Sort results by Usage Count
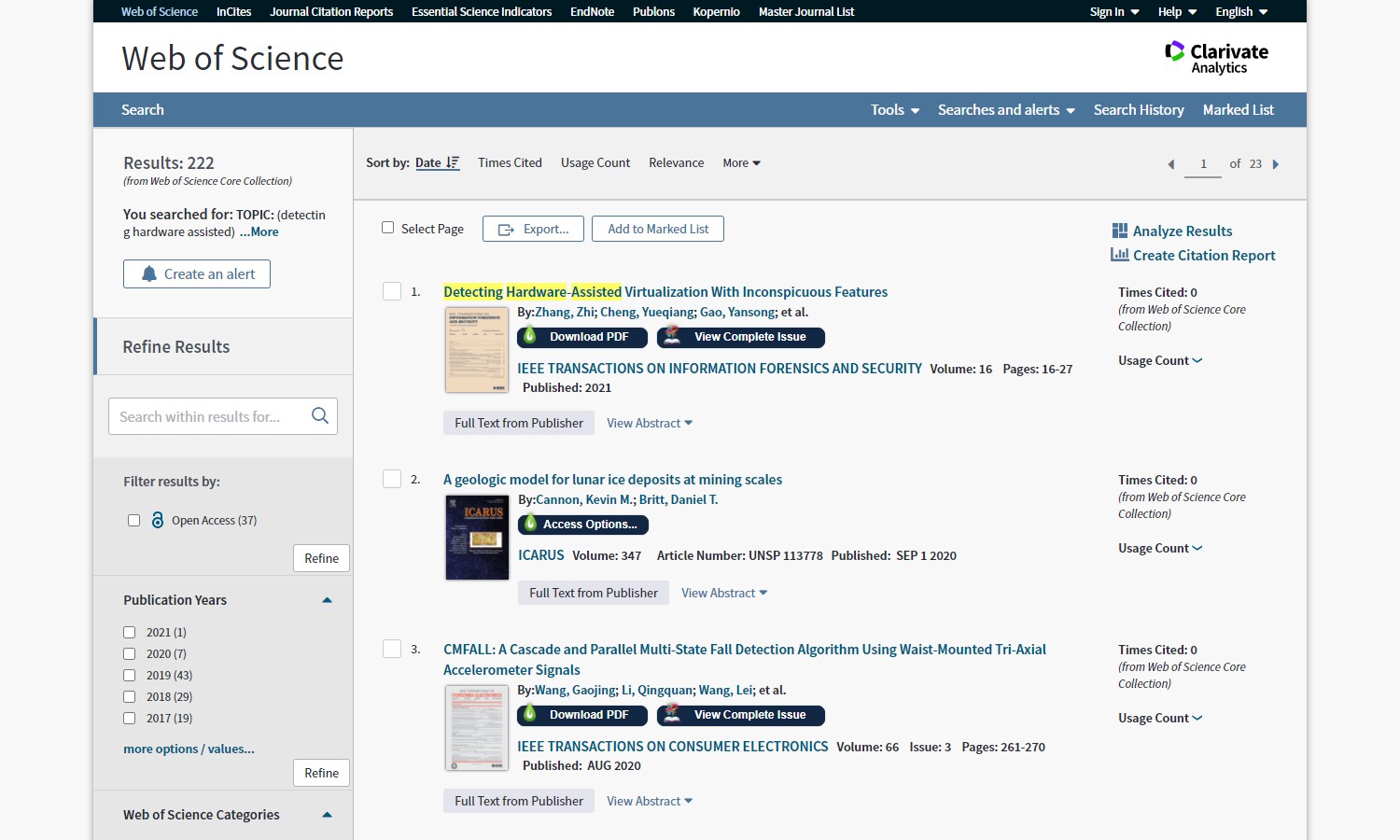The height and width of the screenshot is (840, 1400). pos(595,162)
